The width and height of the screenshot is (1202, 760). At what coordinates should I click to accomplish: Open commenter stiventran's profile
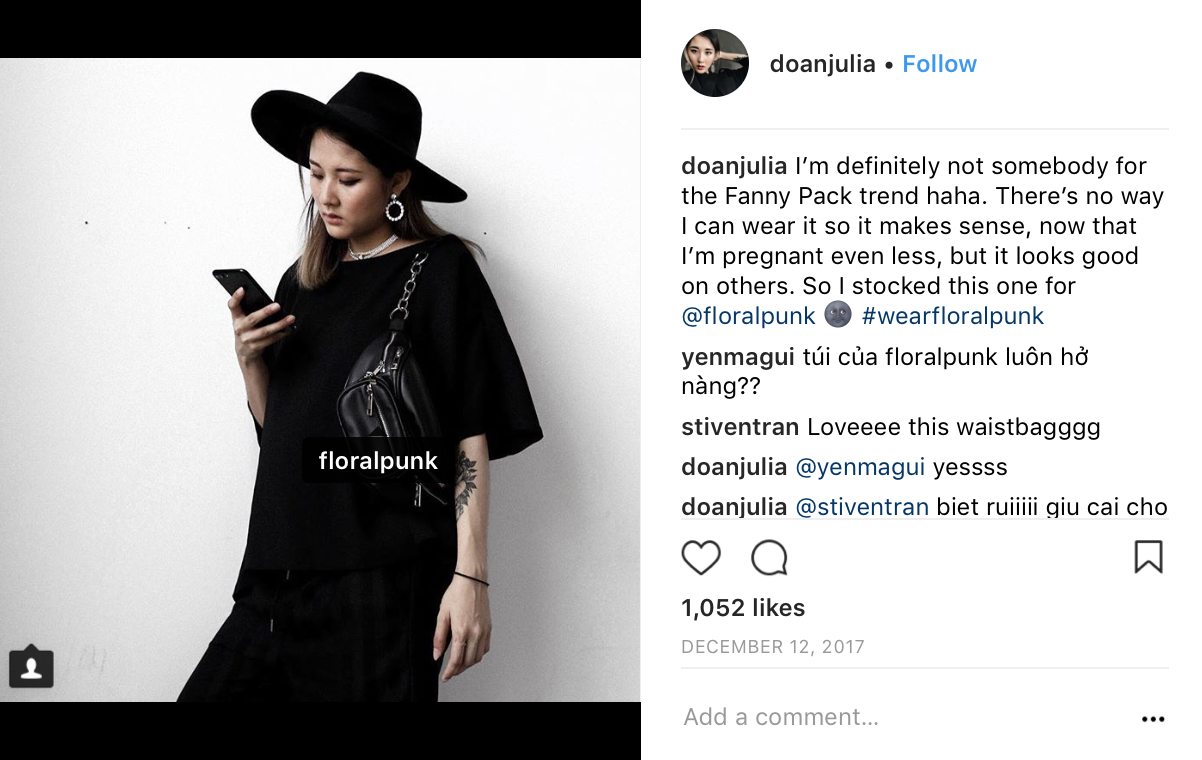(740, 427)
